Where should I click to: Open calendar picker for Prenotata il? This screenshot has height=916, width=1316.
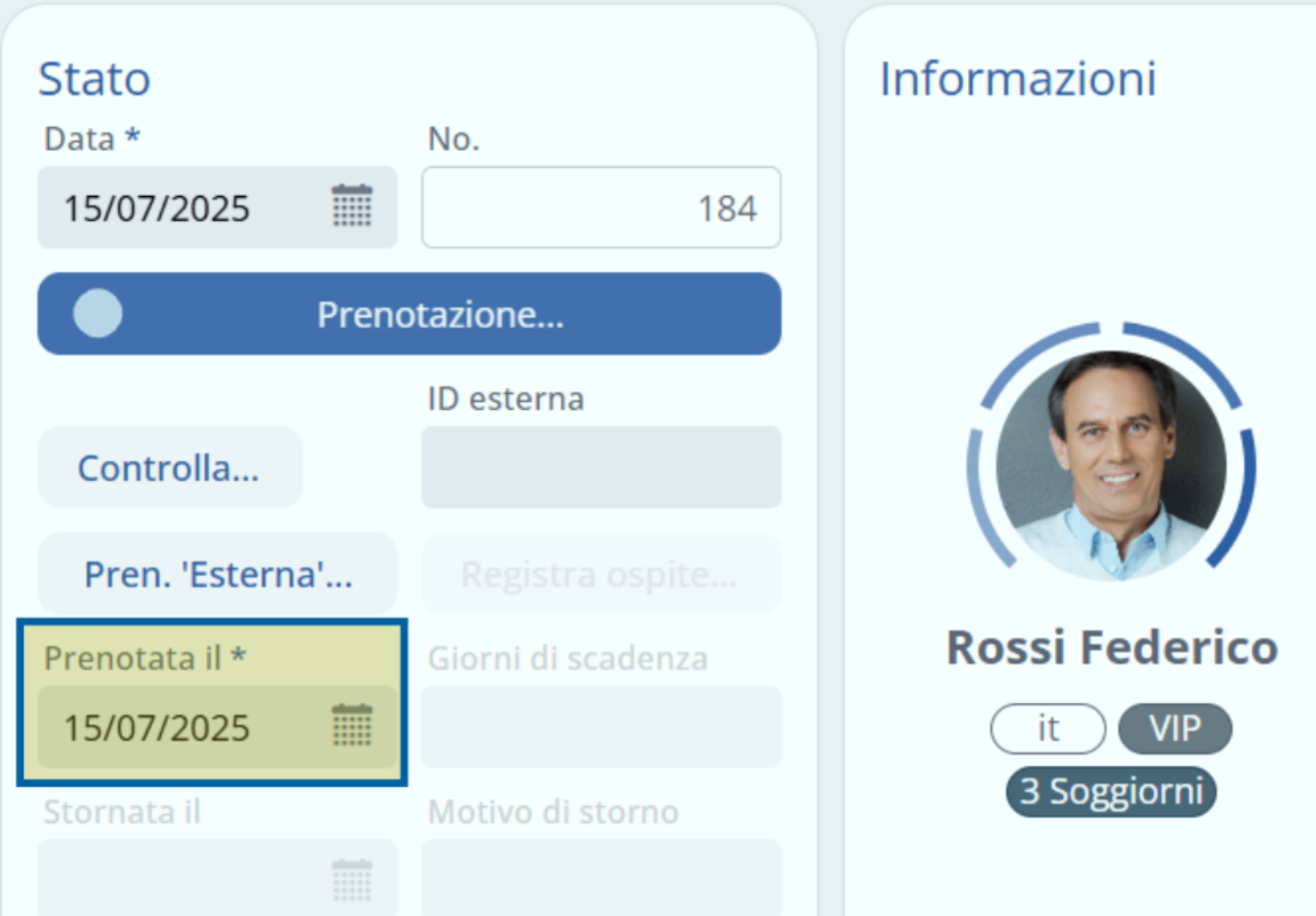tap(352, 726)
